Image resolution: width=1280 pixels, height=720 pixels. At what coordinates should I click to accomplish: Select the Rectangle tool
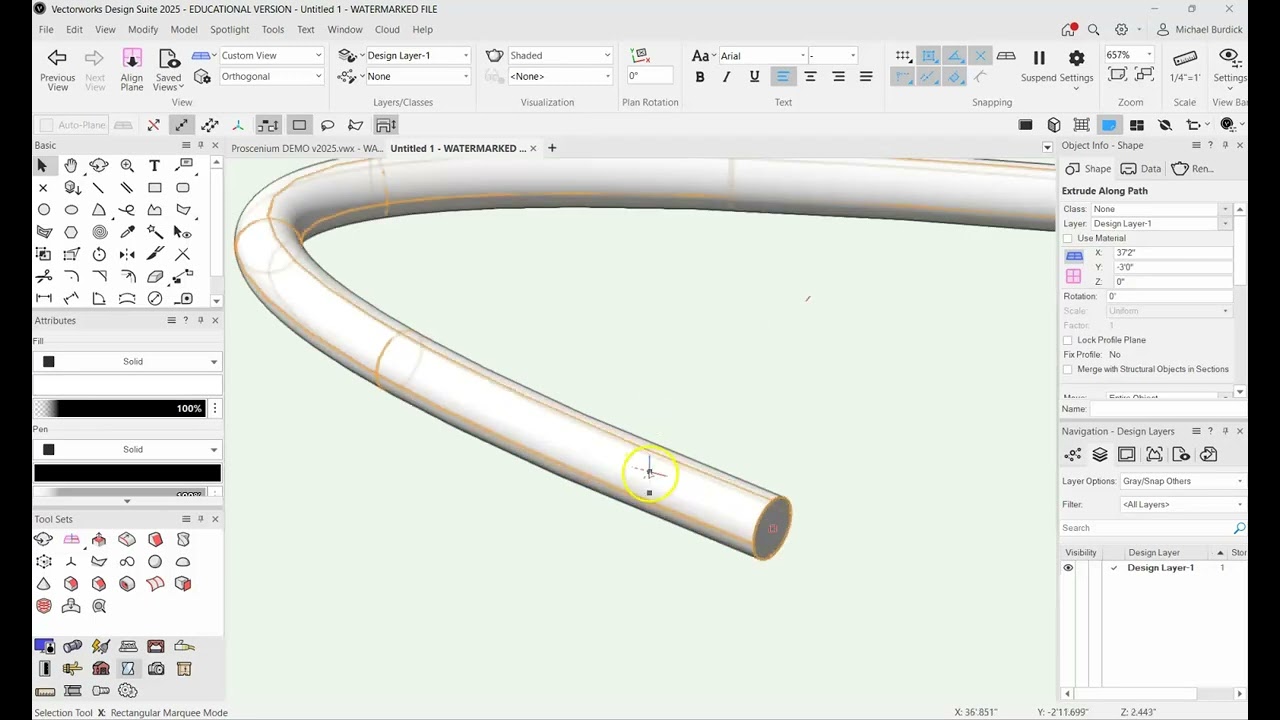click(x=155, y=187)
